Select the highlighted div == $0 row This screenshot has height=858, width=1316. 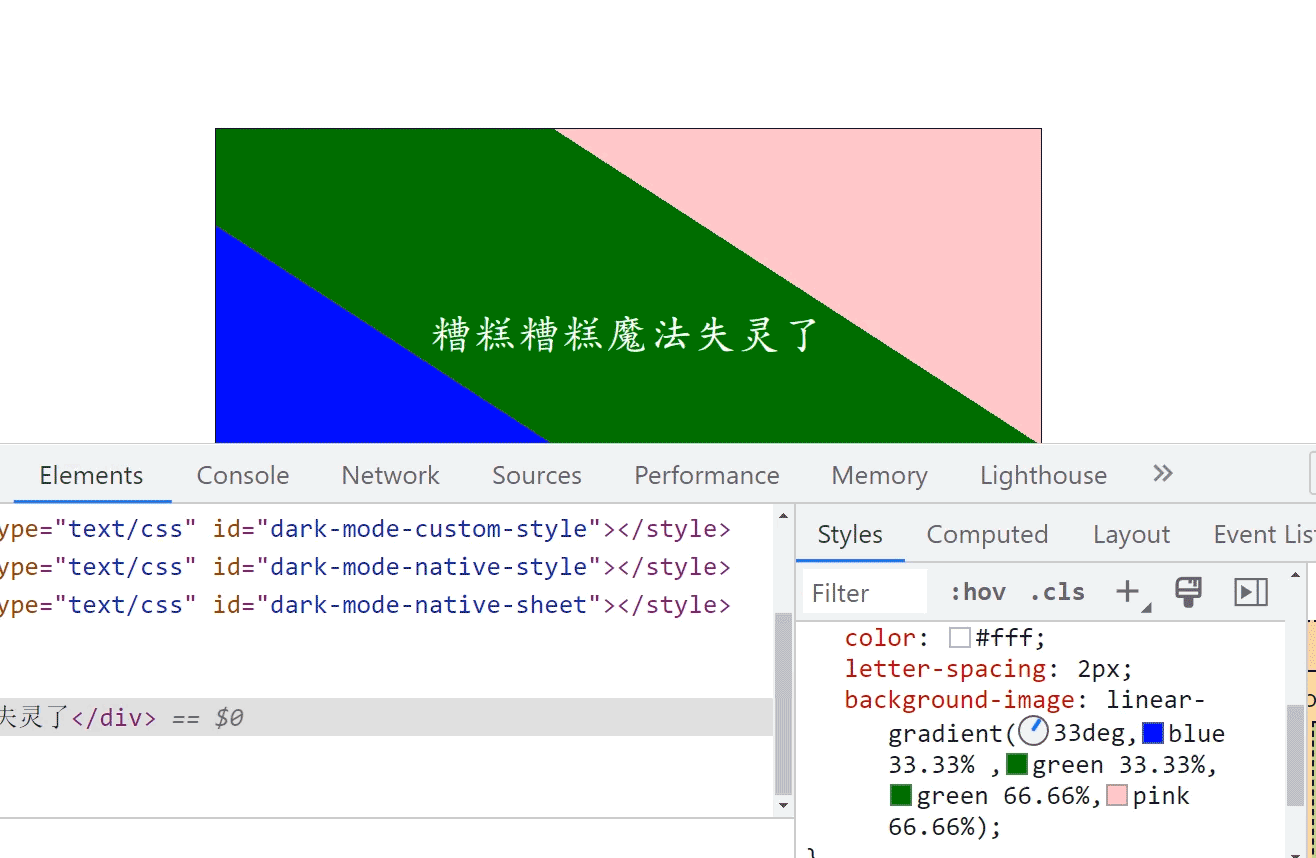coord(386,717)
